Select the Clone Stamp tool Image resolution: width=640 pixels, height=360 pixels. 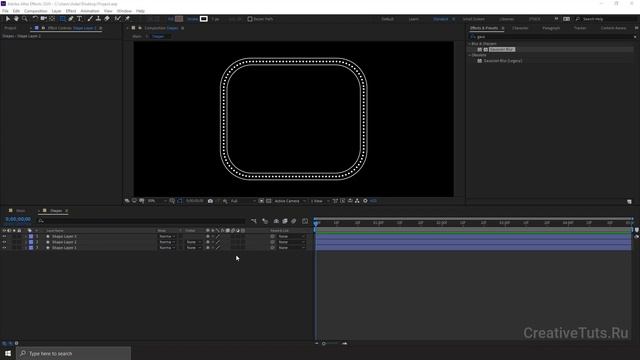[x=98, y=19]
